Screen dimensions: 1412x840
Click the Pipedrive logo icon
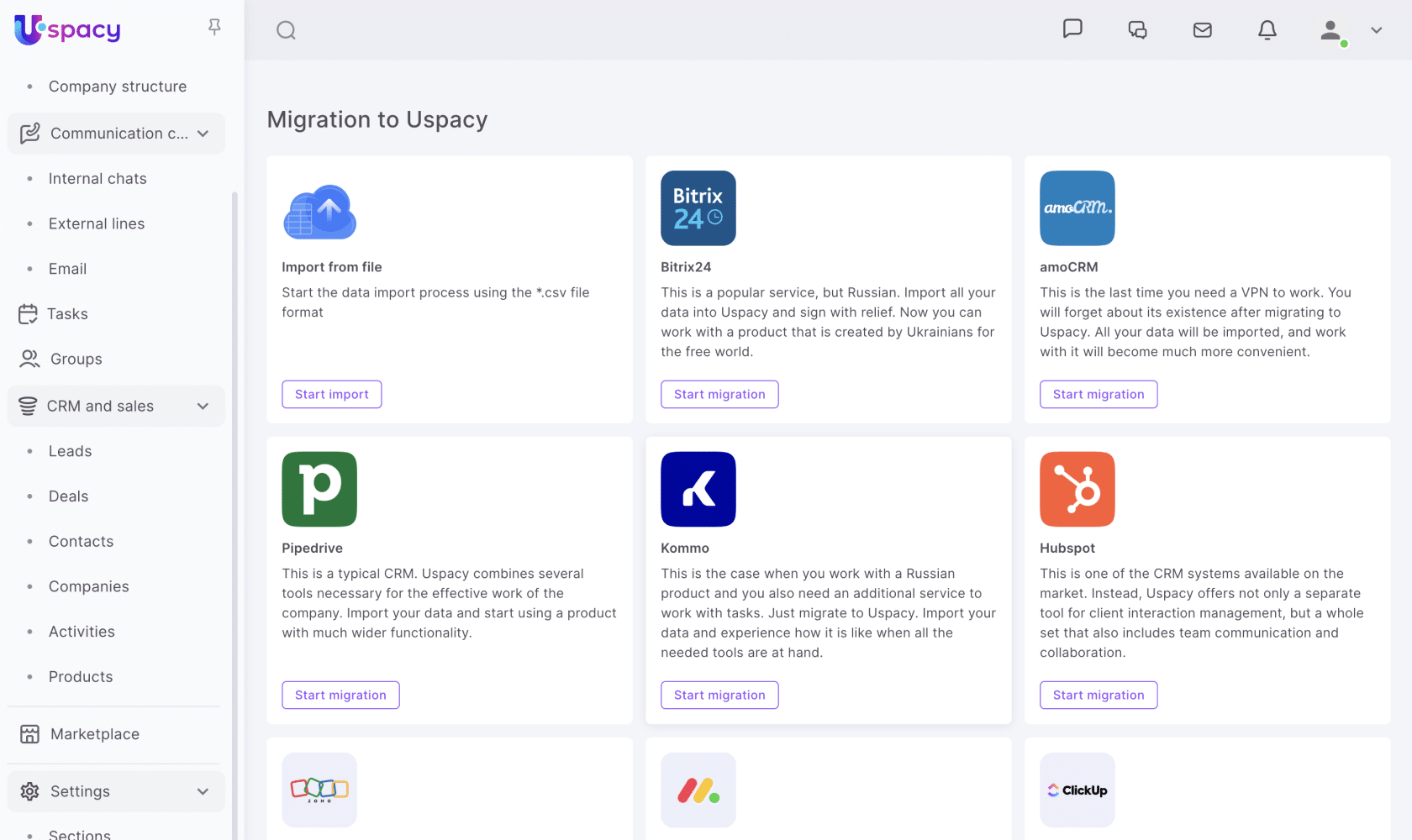(x=319, y=490)
